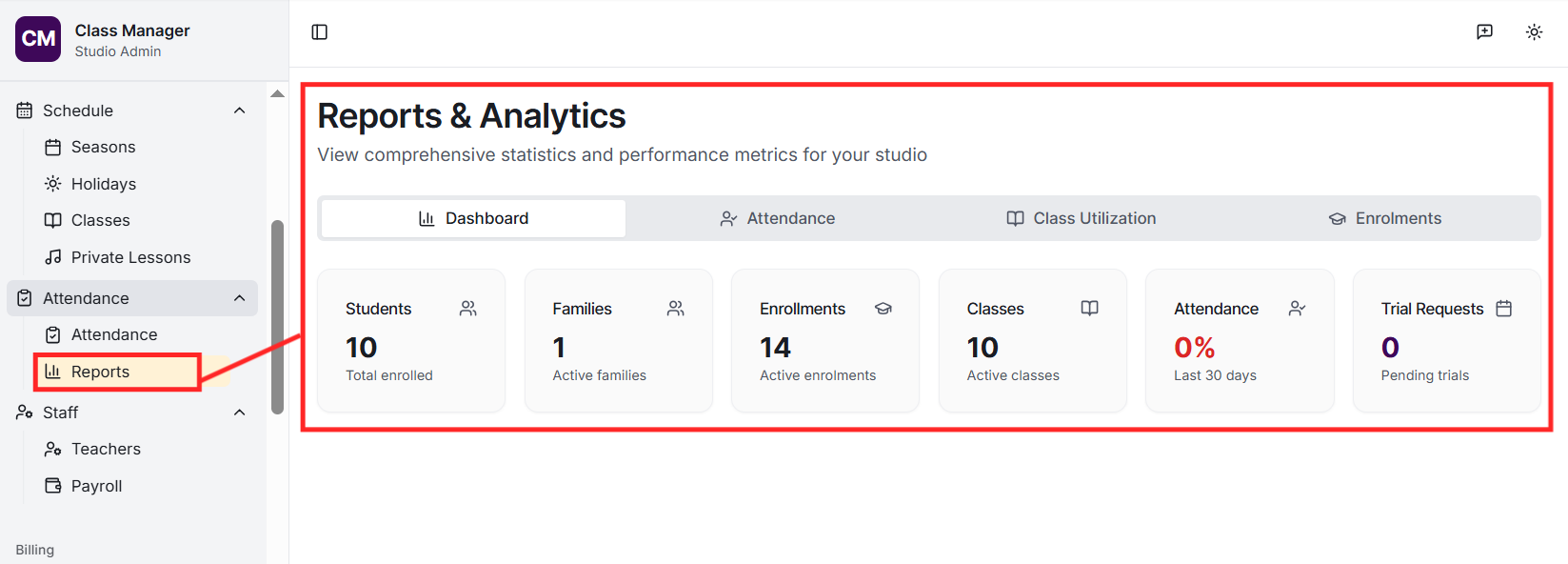Toggle light/dark theme sun icon
The image size is (1568, 564).
1534,32
